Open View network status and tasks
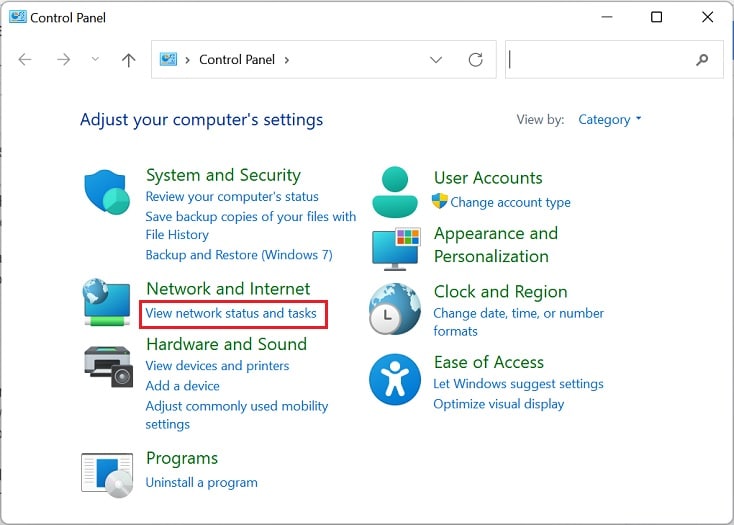The height and width of the screenshot is (525, 734). tap(231, 313)
